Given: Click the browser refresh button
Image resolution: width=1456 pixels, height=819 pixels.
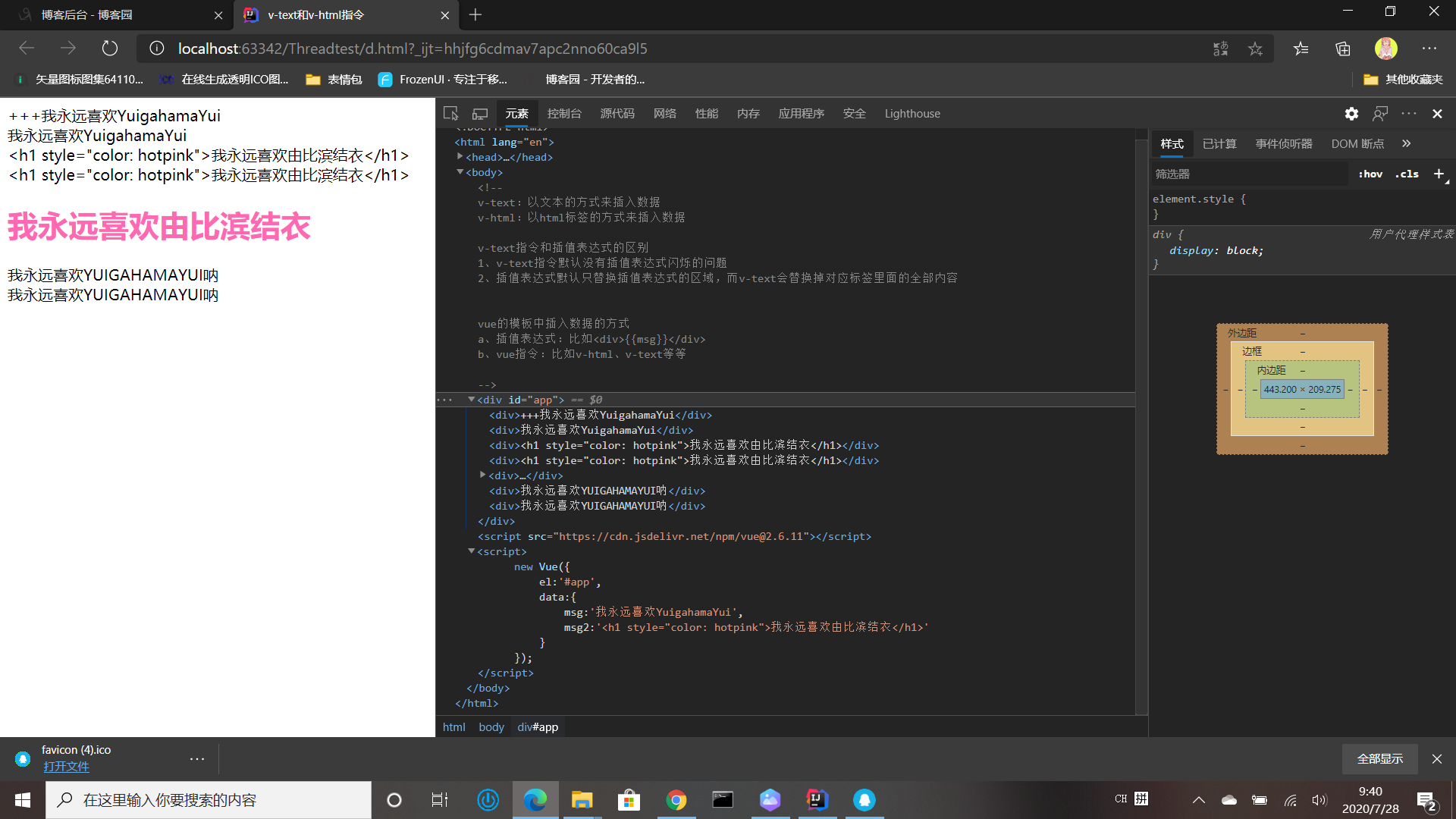Looking at the screenshot, I should click(110, 49).
